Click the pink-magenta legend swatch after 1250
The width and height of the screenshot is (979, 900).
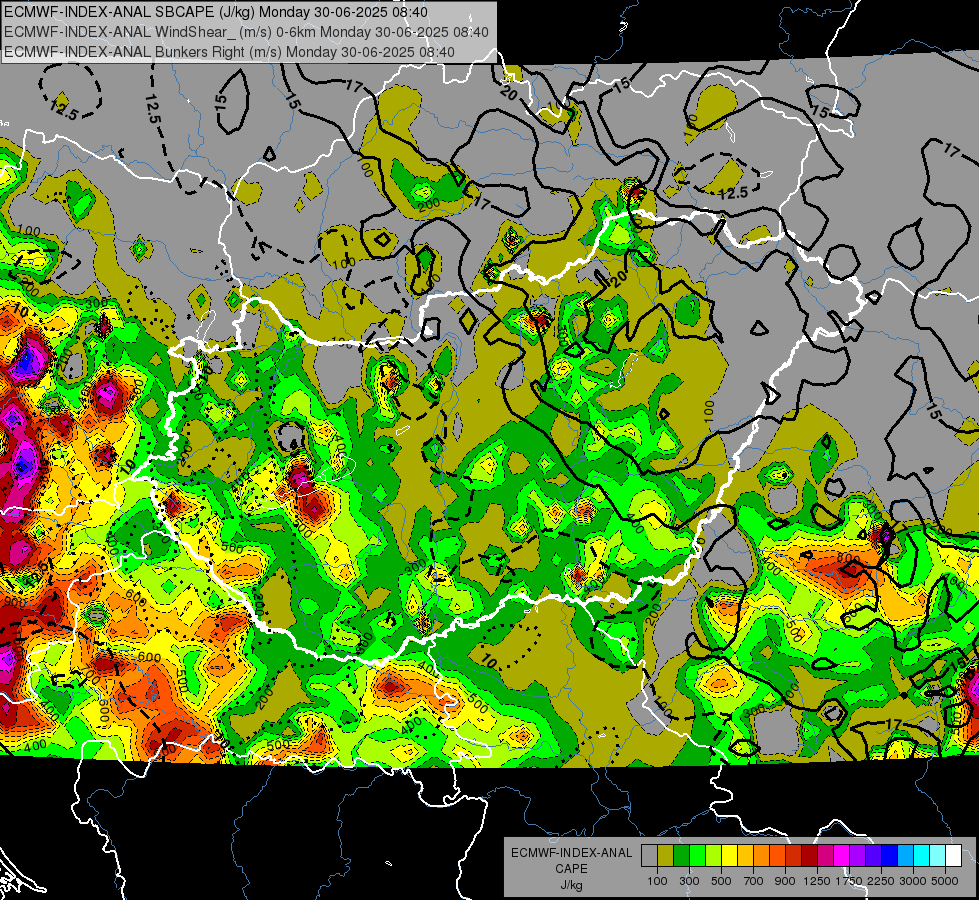coord(825,855)
